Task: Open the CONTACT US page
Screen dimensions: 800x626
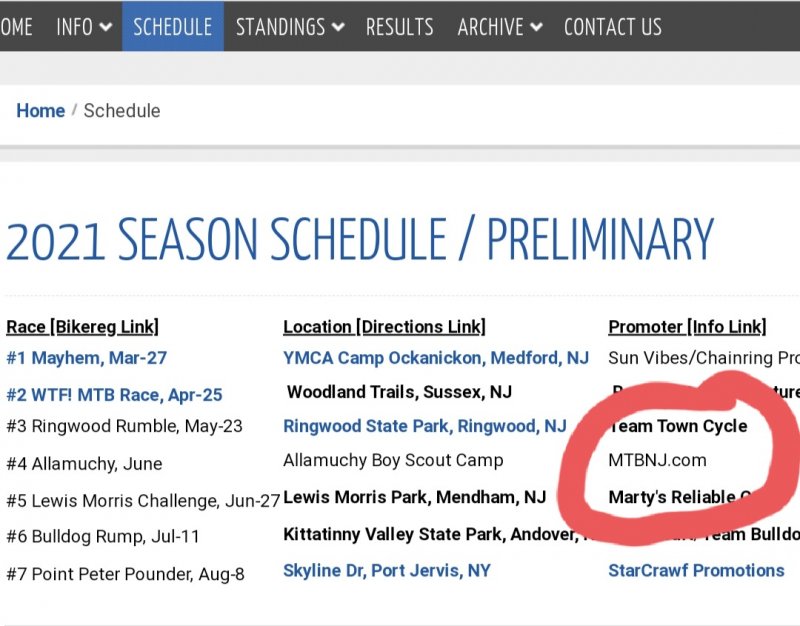Action: (x=612, y=26)
